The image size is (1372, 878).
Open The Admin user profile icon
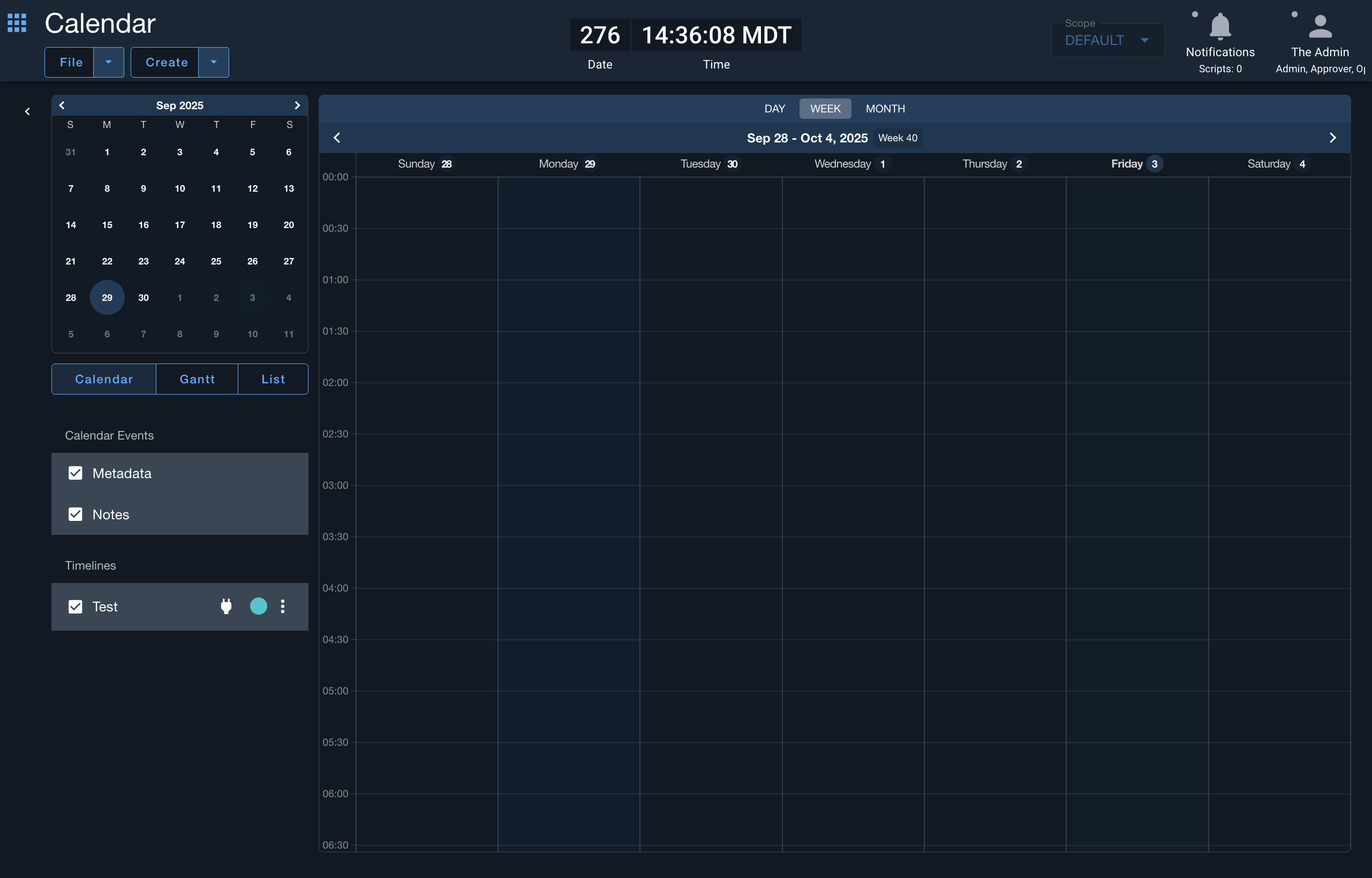[x=1320, y=27]
